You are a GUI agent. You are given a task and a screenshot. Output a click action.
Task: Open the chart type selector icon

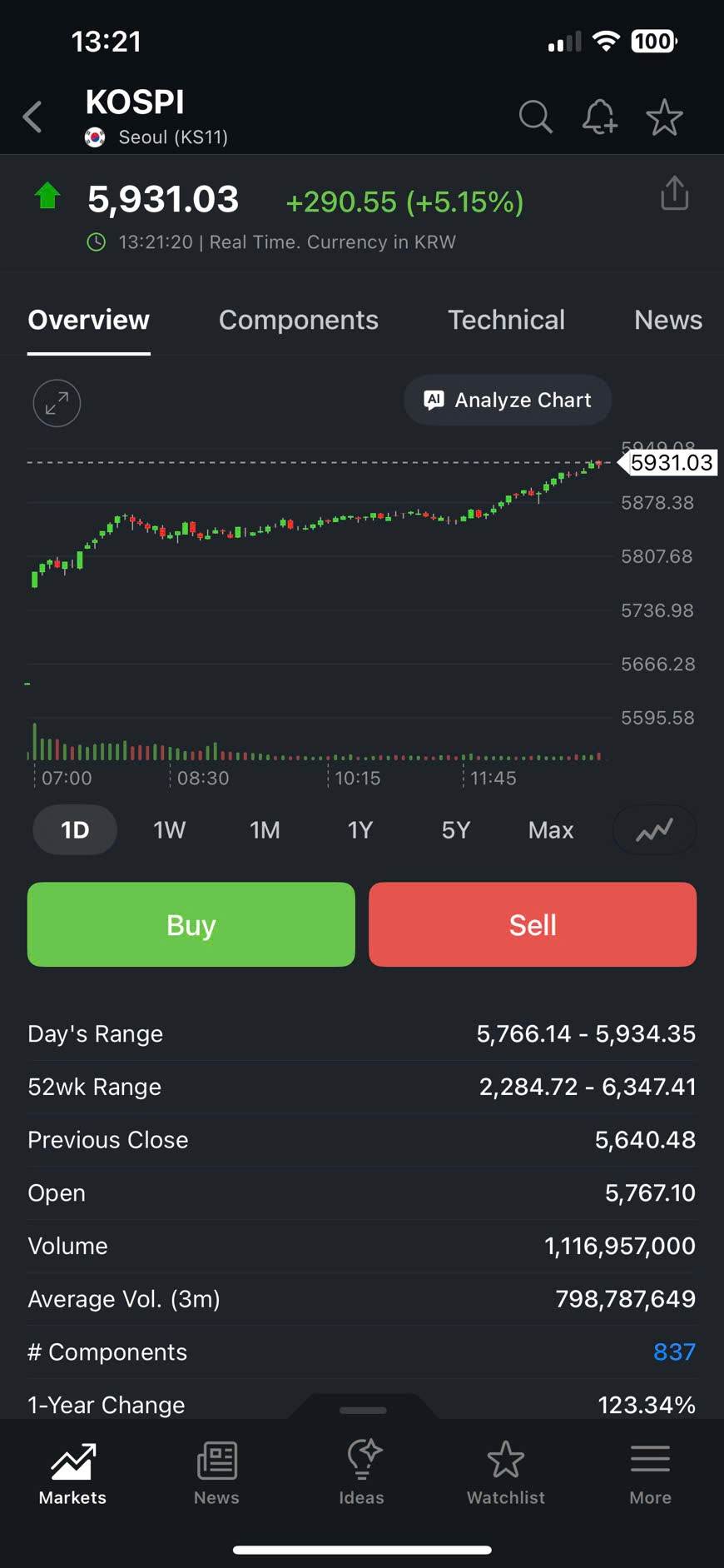654,830
